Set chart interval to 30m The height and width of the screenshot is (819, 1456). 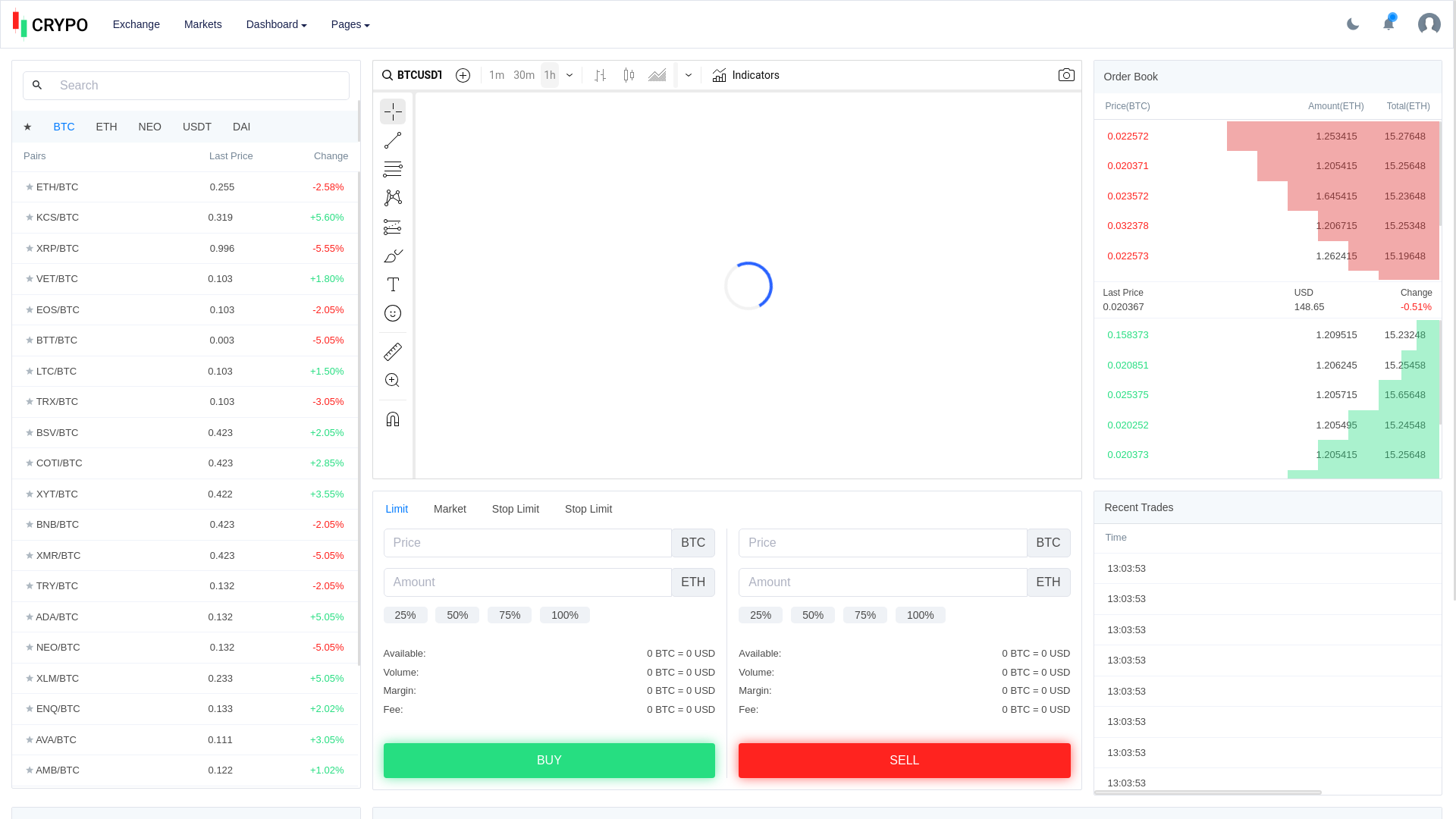point(524,75)
